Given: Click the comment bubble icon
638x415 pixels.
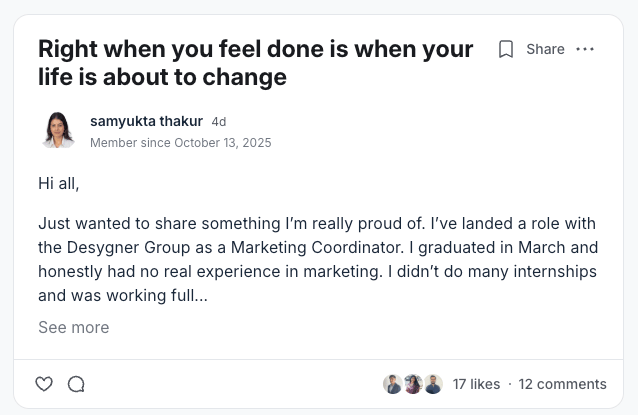Looking at the screenshot, I should point(76,384).
